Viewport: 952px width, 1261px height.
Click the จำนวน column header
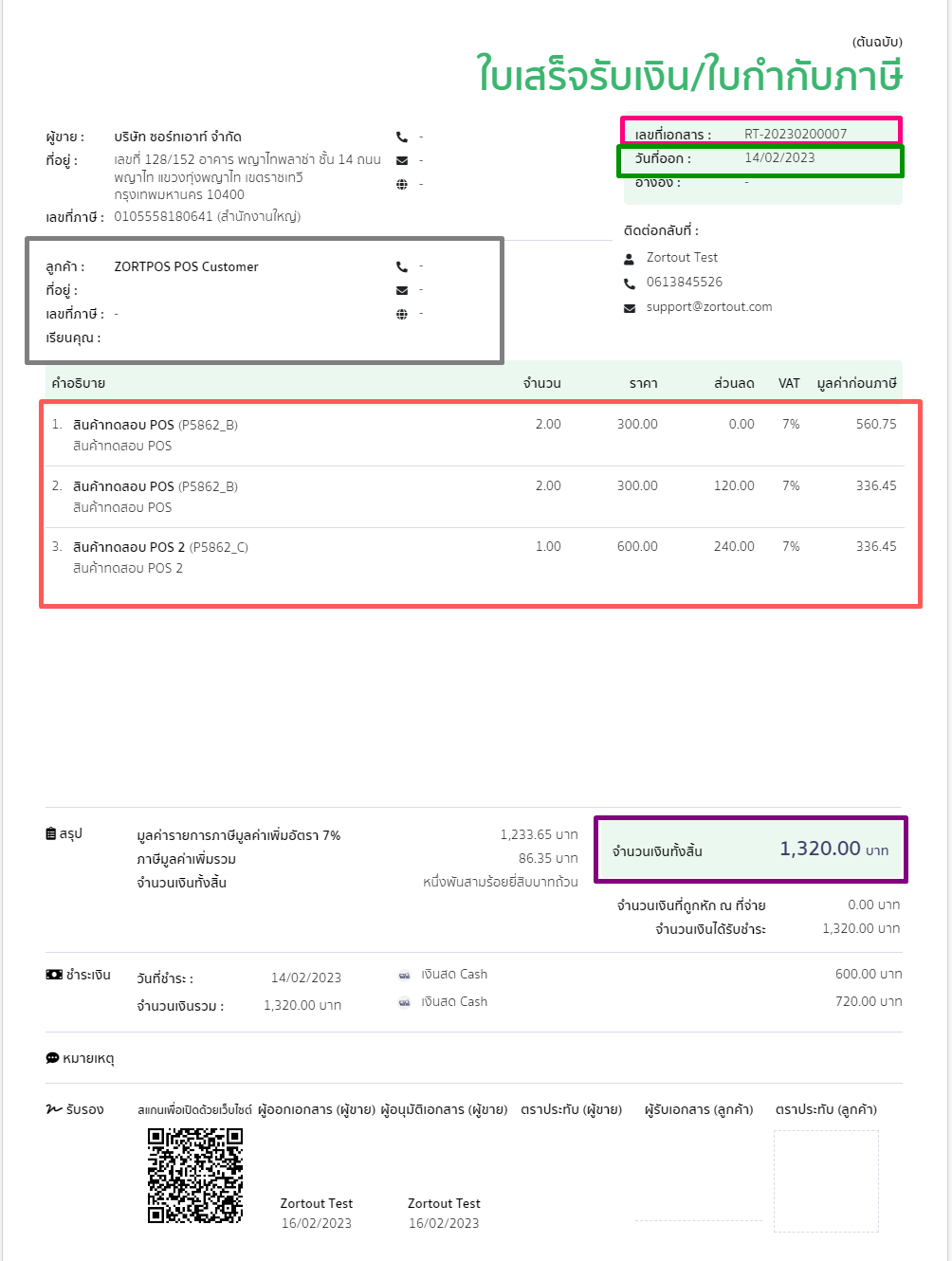(542, 383)
